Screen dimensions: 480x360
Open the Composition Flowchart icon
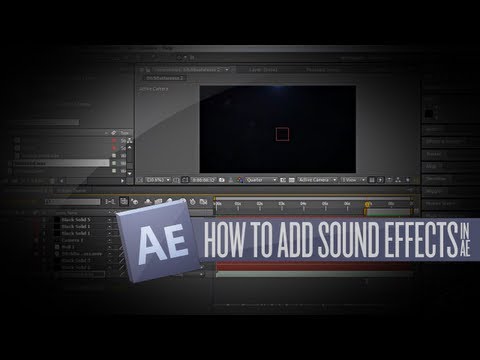click(x=398, y=180)
